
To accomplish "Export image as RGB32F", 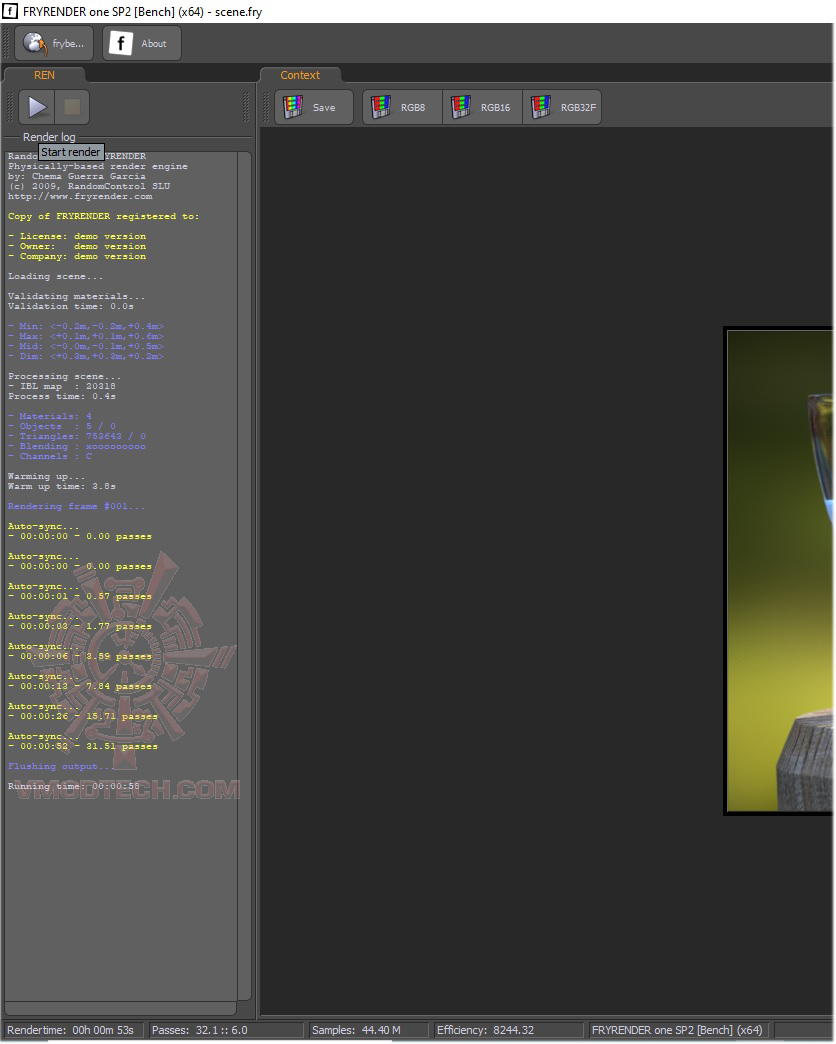I will coord(562,107).
